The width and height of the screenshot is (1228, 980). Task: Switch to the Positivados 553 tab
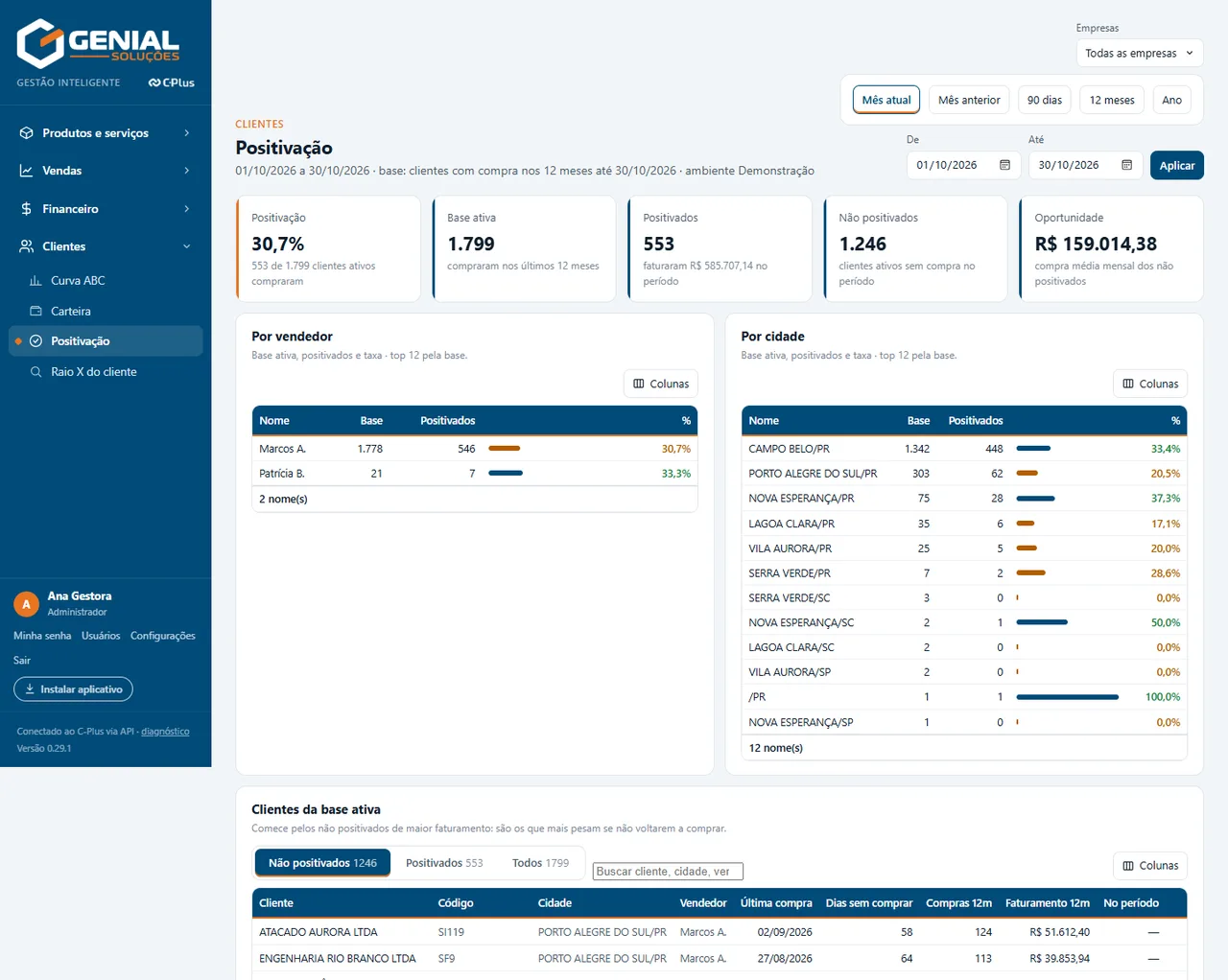click(444, 863)
